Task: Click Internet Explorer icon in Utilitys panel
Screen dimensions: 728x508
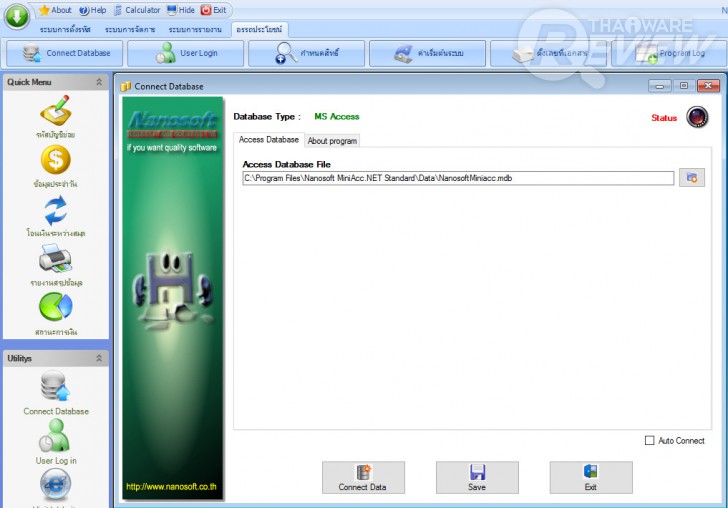Action: click(x=56, y=484)
